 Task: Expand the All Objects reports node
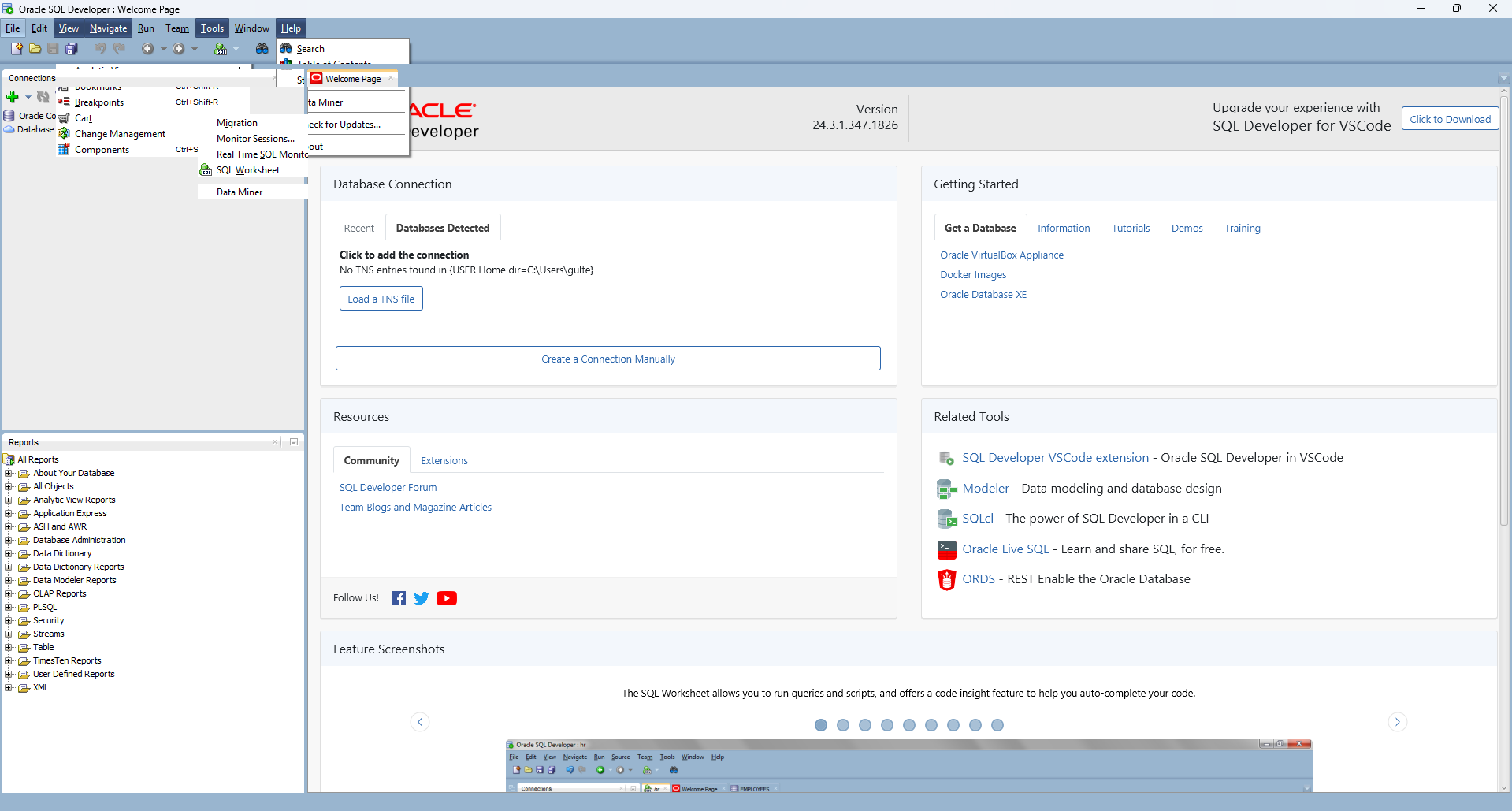tap(9, 487)
